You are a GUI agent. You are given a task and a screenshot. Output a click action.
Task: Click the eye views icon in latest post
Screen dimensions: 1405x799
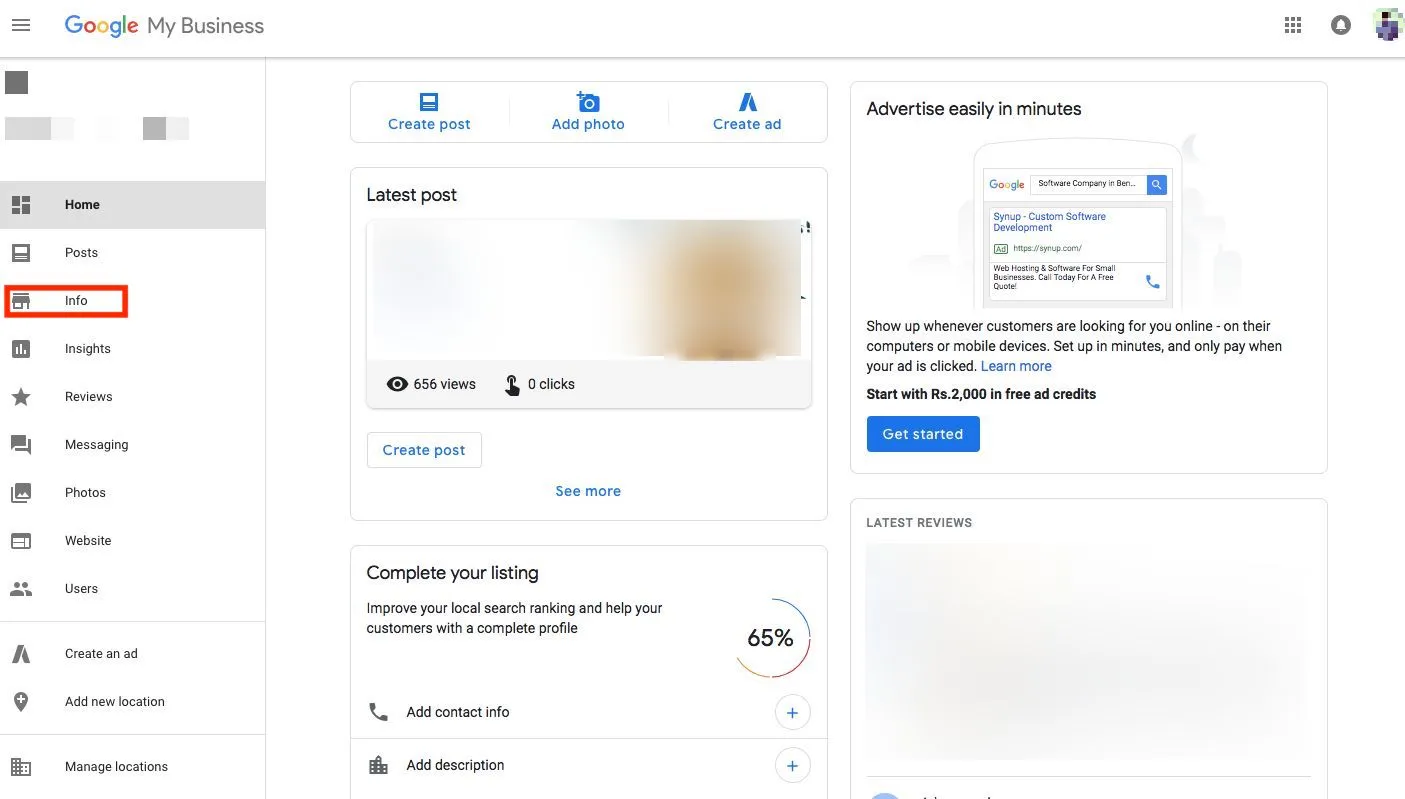(397, 384)
